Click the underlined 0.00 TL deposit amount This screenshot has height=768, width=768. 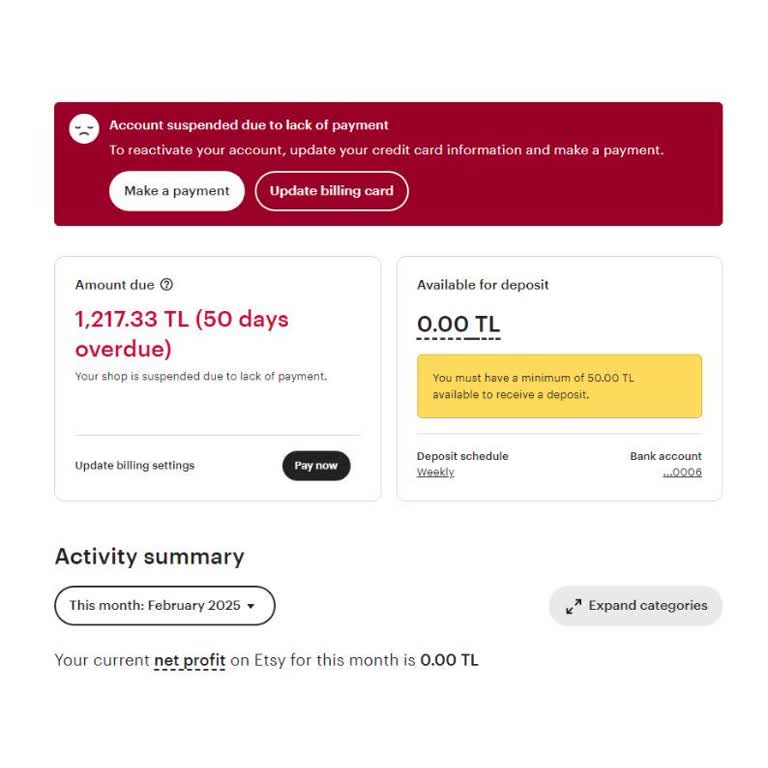458,325
